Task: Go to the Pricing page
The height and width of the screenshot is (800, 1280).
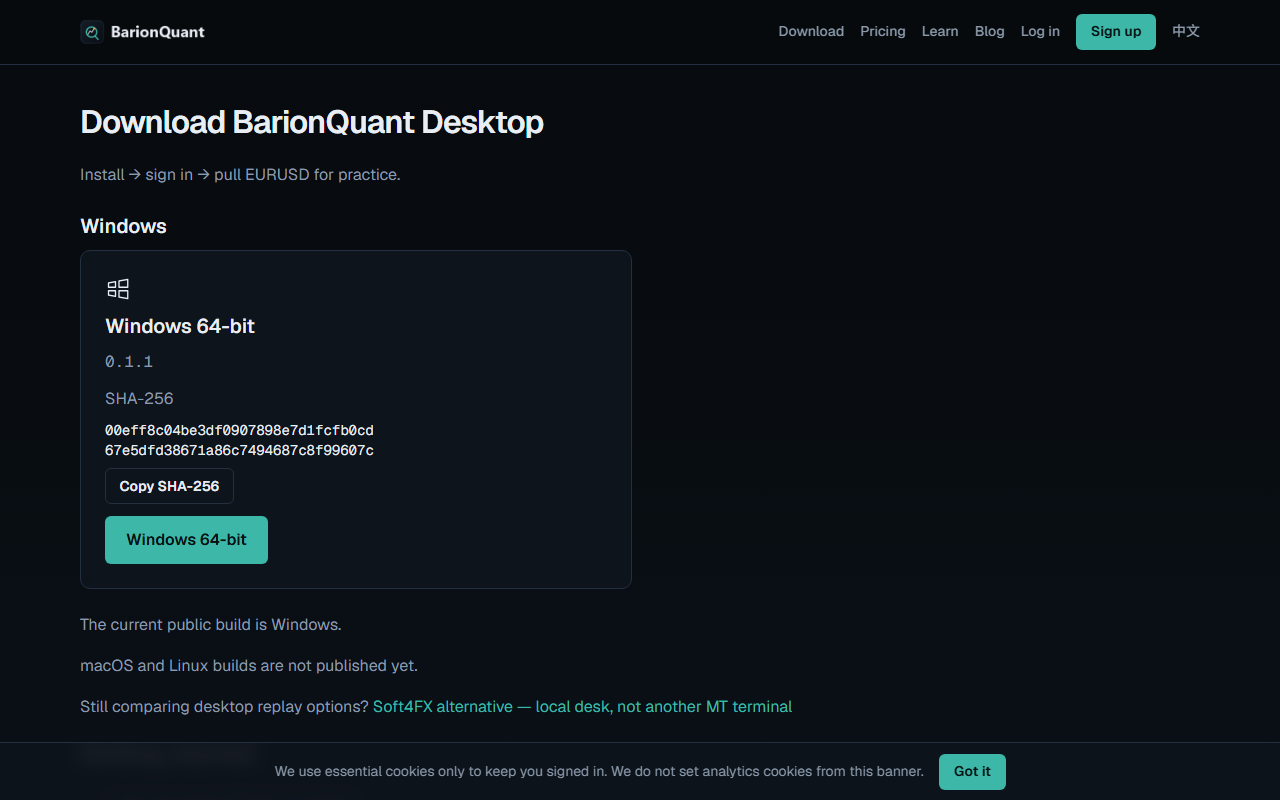Action: (883, 32)
